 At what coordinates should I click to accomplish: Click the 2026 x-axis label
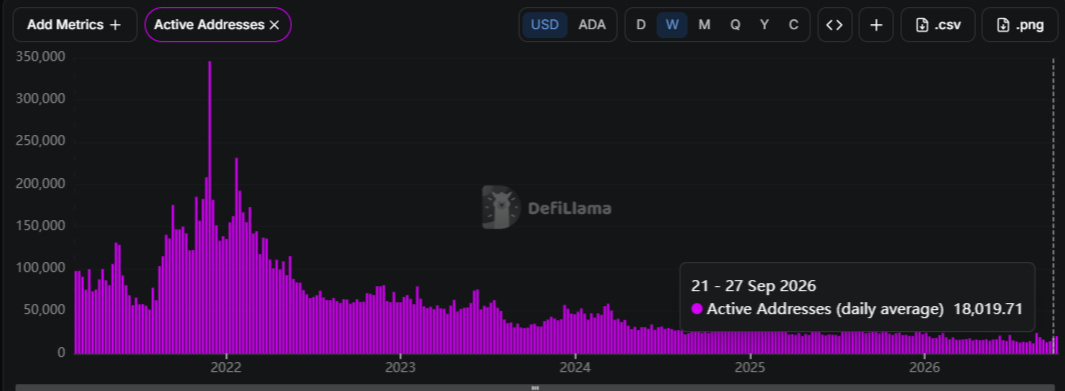924,367
